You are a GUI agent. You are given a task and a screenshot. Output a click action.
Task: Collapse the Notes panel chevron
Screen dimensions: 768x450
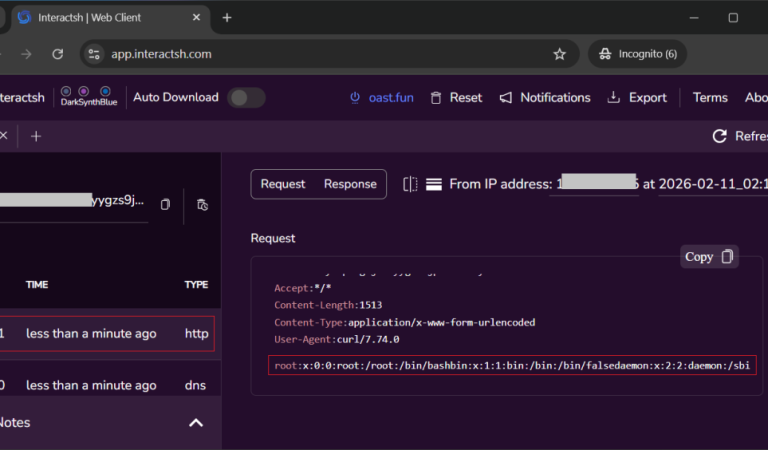196,423
